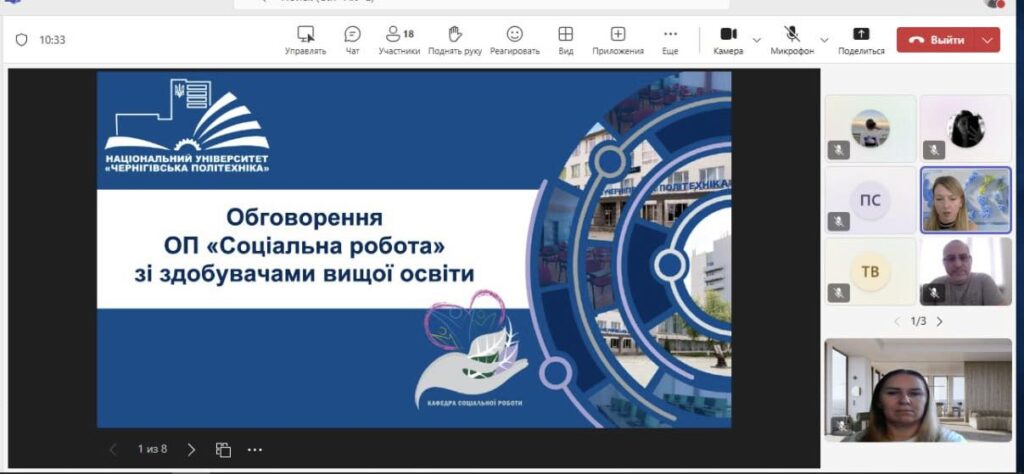This screenshot has height=474, width=1024.
Task: Open slide options three-dot menu below presentation
Action: (255, 450)
